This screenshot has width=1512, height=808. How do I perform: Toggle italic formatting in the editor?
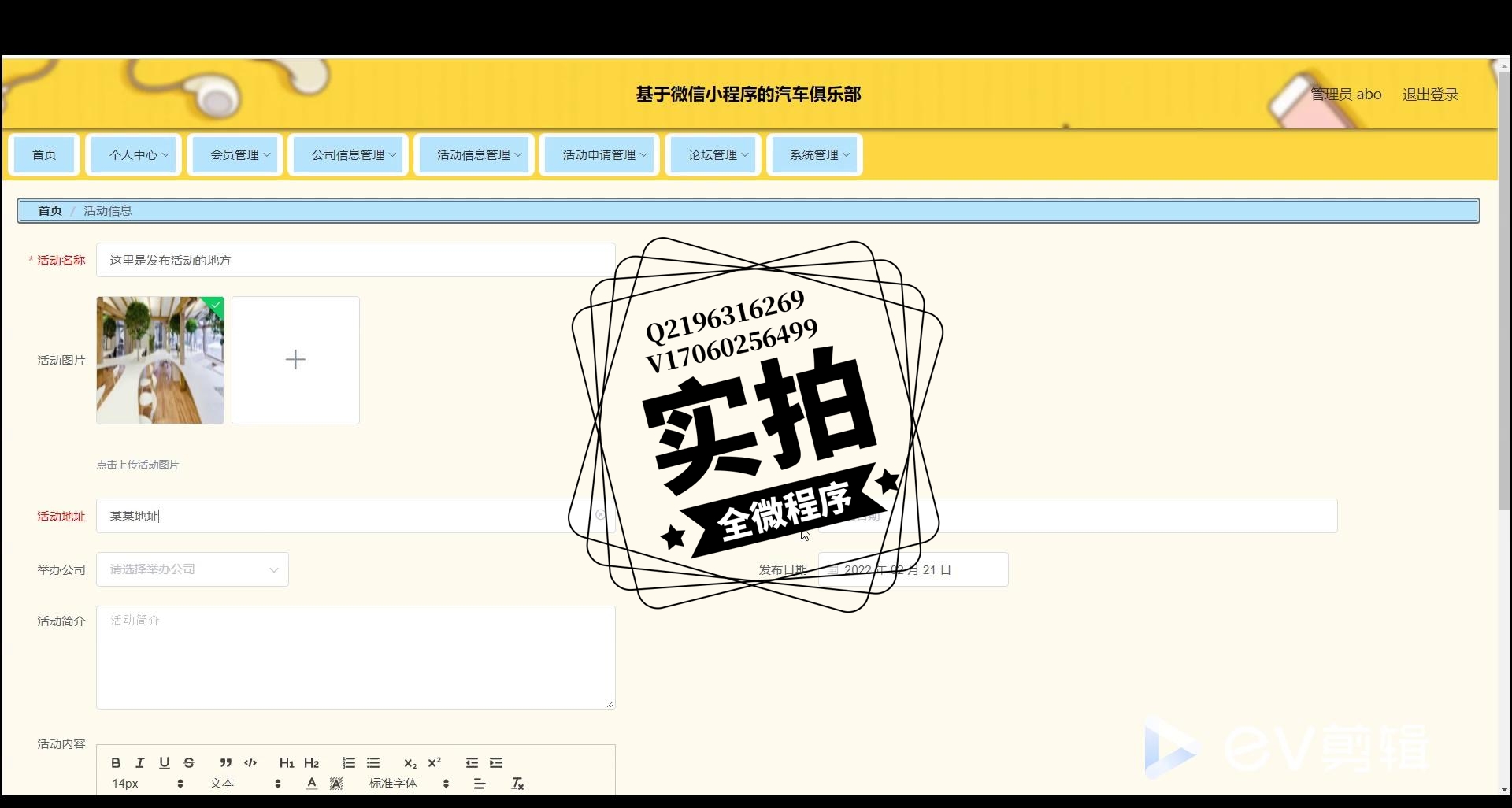(140, 762)
